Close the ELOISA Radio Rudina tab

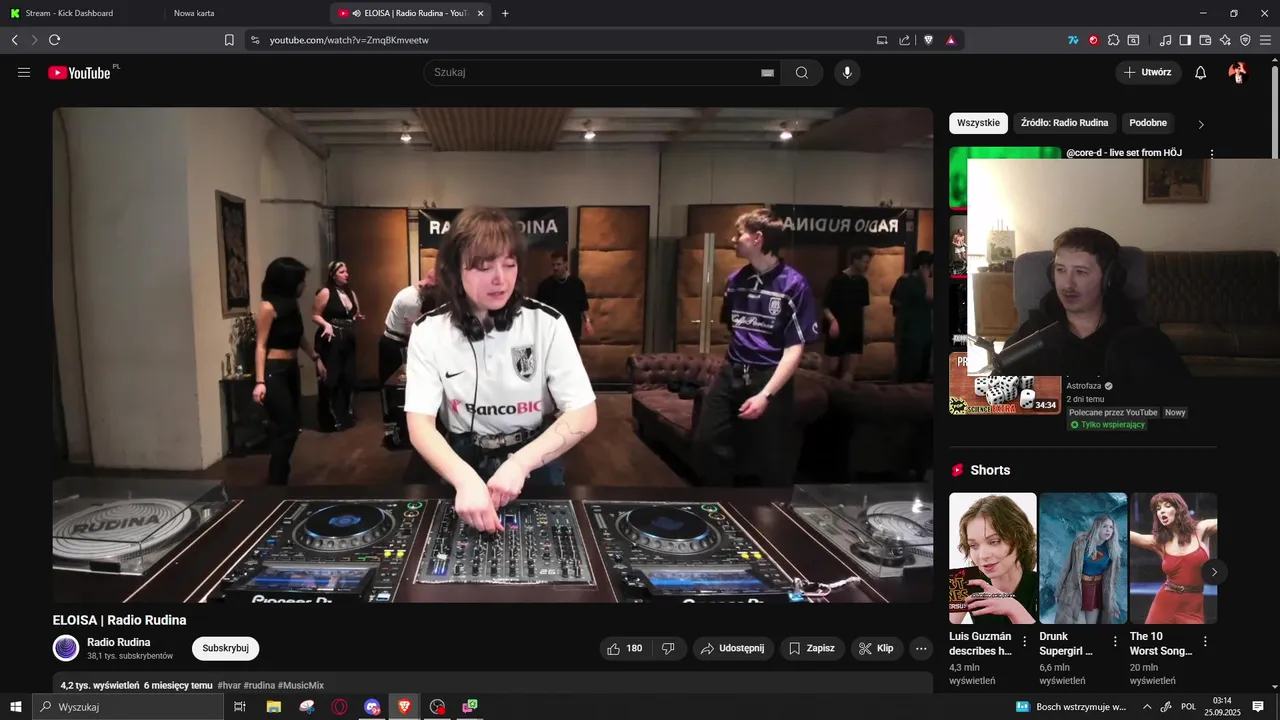coord(481,13)
